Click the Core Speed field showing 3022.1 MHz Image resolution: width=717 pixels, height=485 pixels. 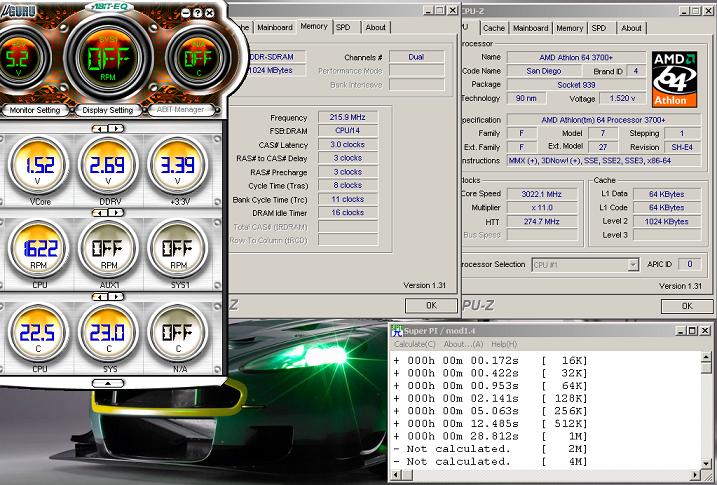542,194
